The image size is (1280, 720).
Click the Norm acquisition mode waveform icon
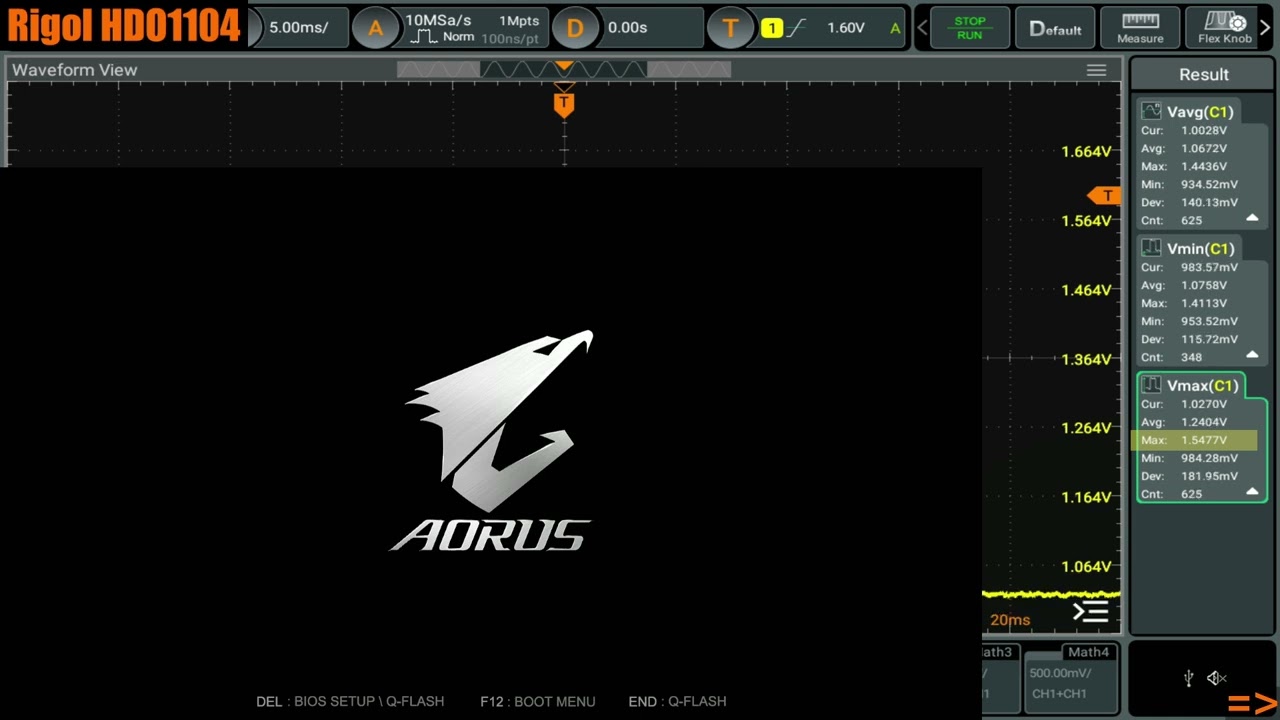click(x=426, y=37)
